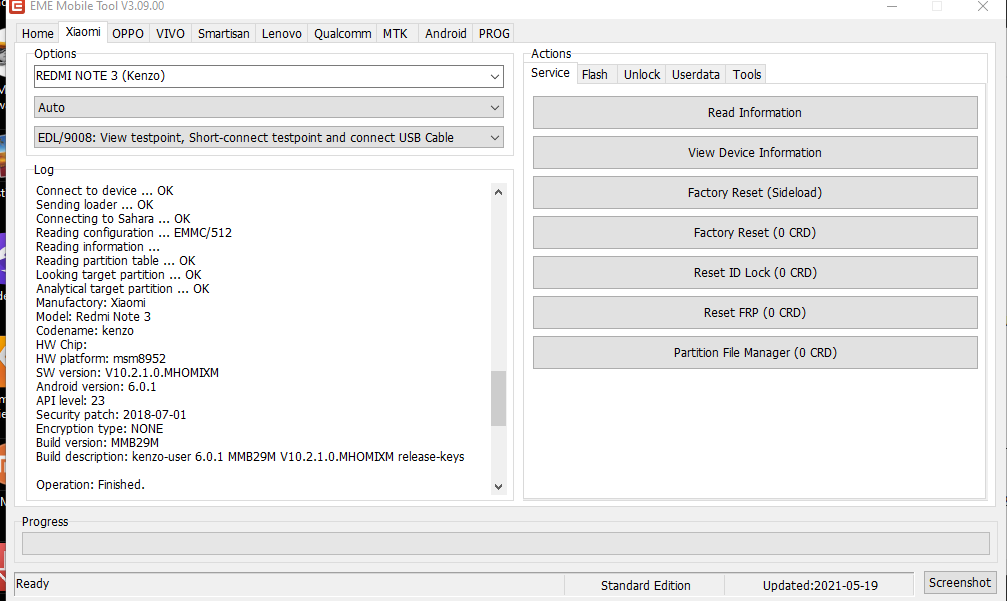Go to the Qualcomm tab
The image size is (1007, 601).
pos(342,33)
